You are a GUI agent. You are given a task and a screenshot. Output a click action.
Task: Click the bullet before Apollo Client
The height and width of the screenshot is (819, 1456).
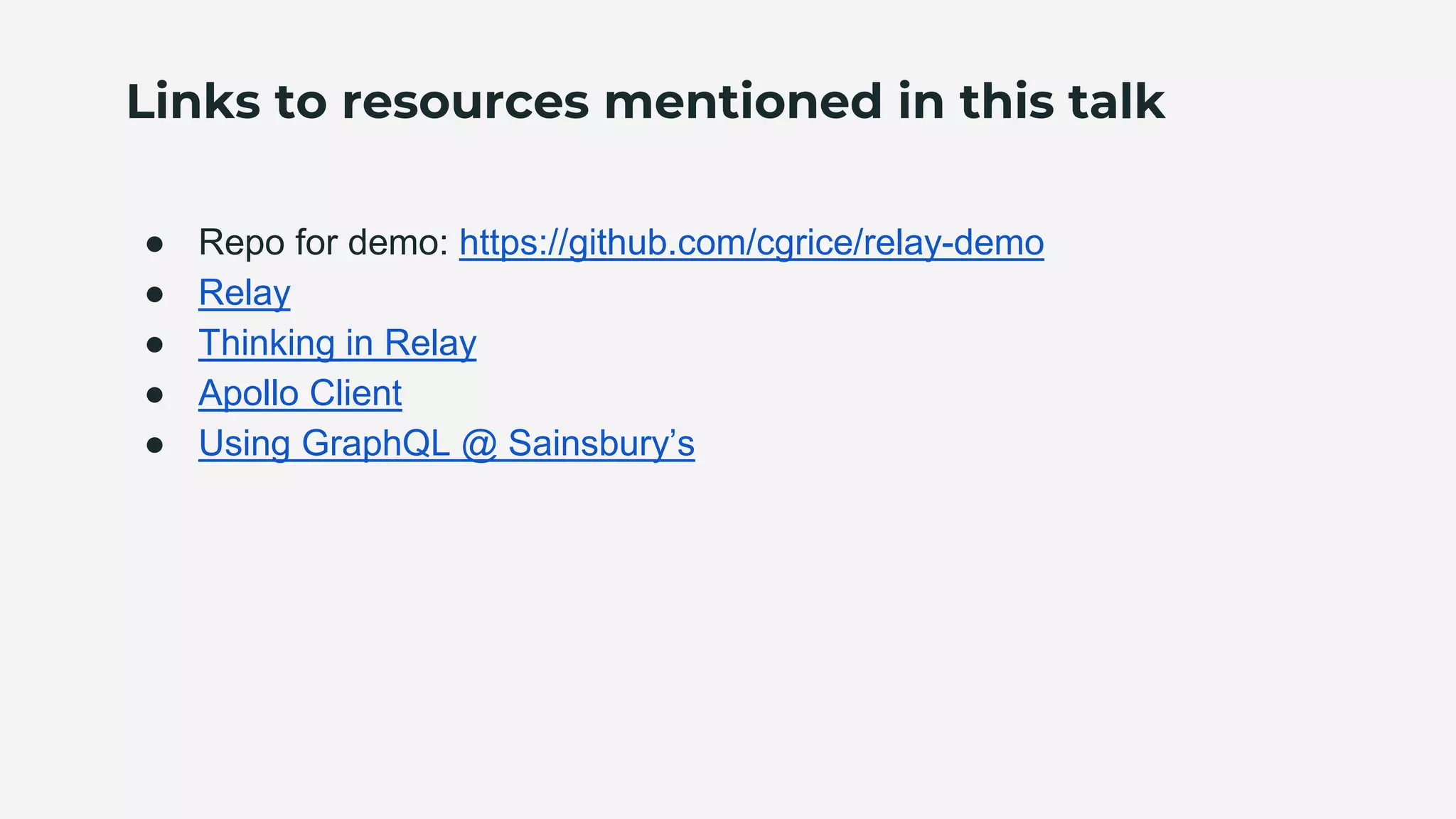(x=155, y=395)
